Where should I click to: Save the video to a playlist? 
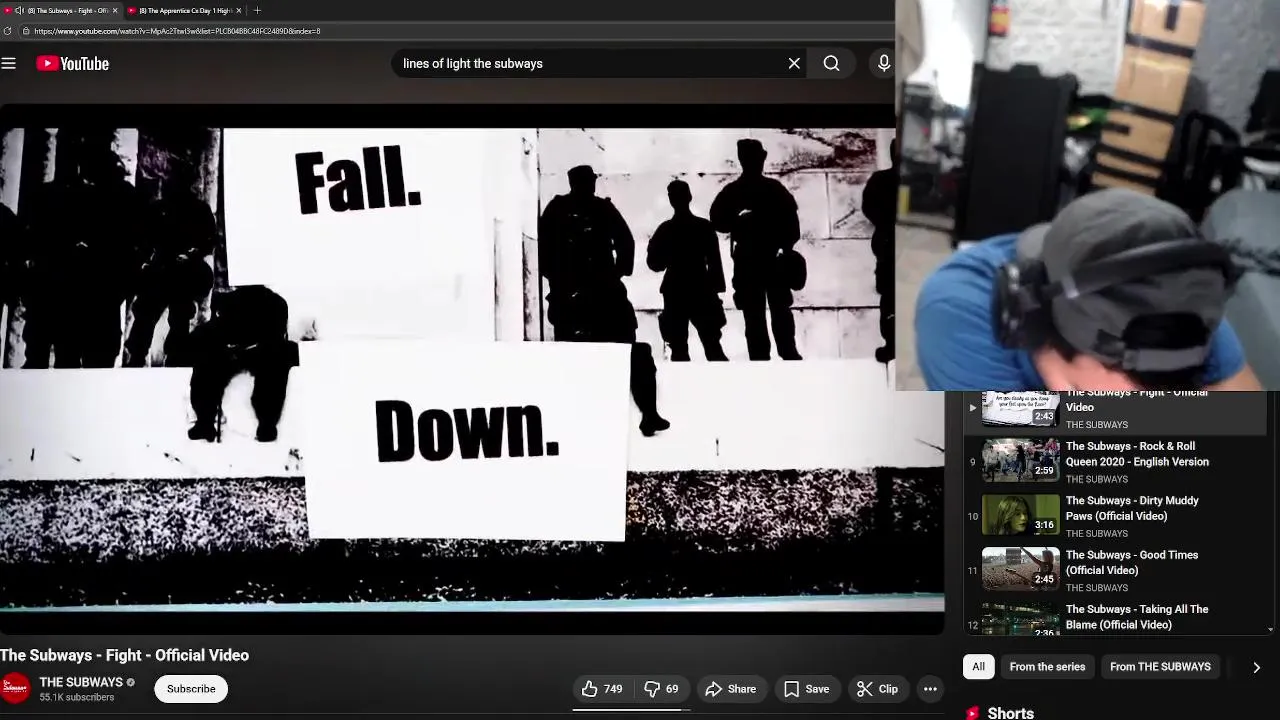(x=807, y=689)
